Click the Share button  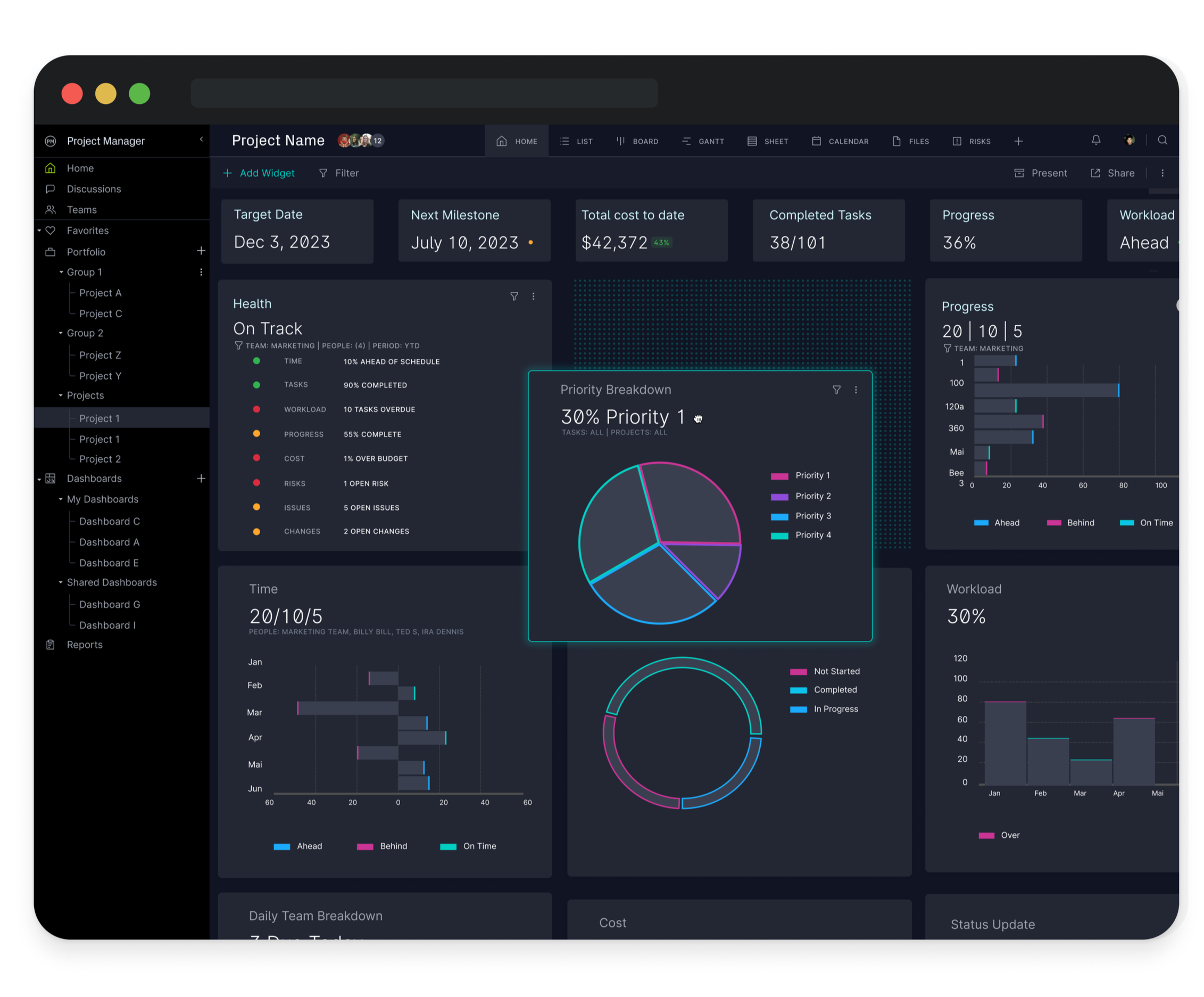pos(1112,172)
